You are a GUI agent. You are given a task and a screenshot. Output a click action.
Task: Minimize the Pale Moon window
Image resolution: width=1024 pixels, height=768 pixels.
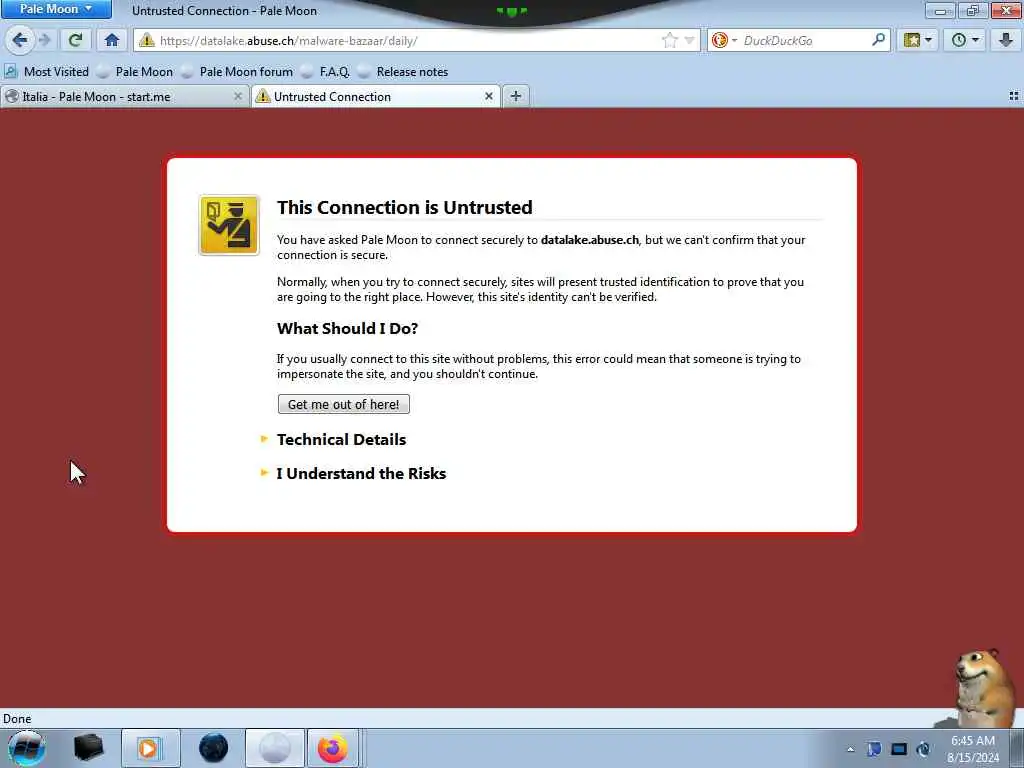point(941,10)
